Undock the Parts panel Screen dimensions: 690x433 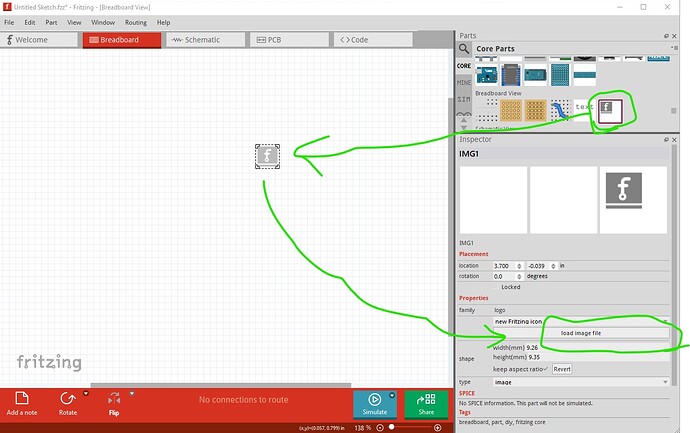pyautogui.click(x=666, y=36)
